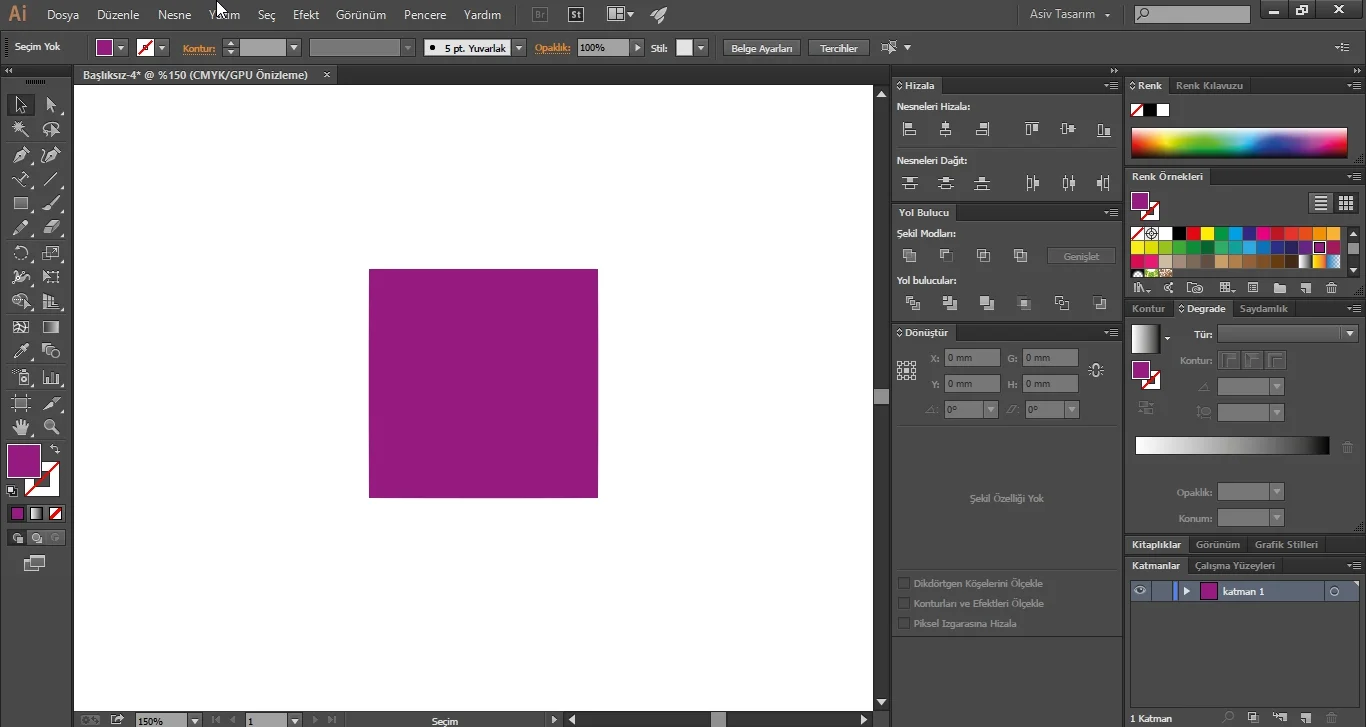Set paint mode to None

pos(56,513)
